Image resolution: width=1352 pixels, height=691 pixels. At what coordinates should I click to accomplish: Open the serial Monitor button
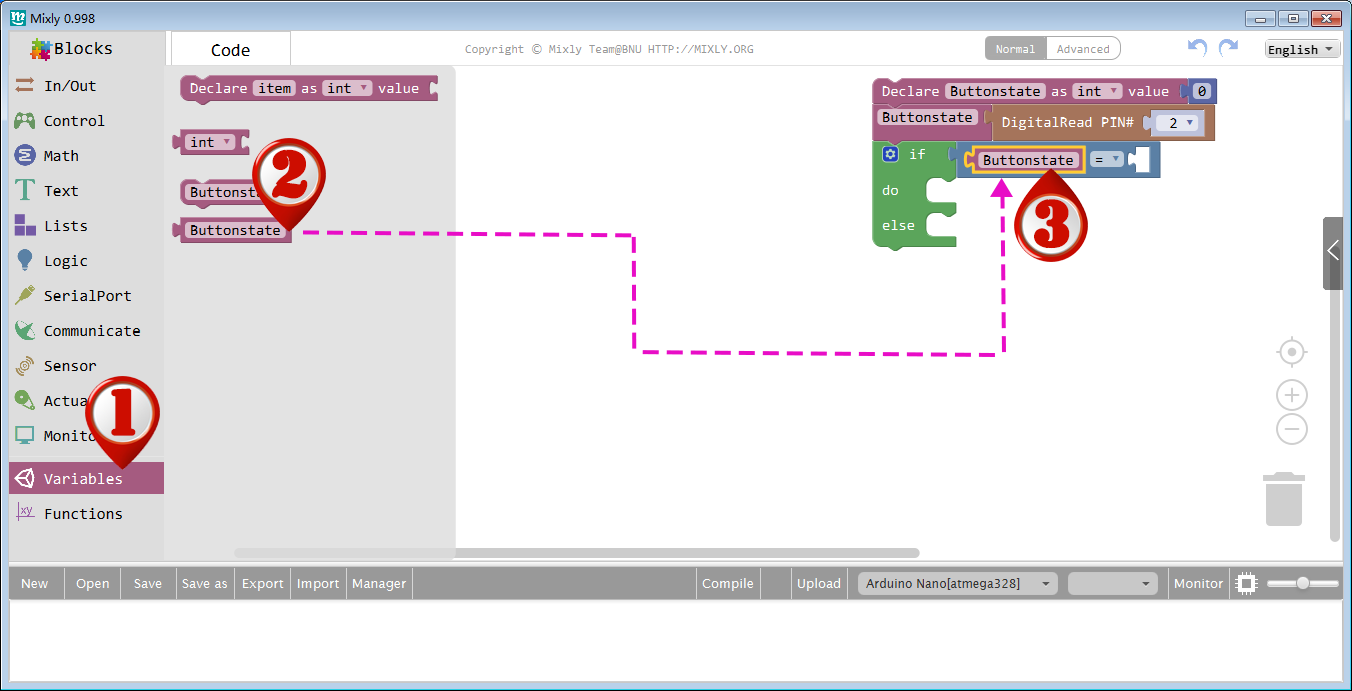click(x=1198, y=584)
